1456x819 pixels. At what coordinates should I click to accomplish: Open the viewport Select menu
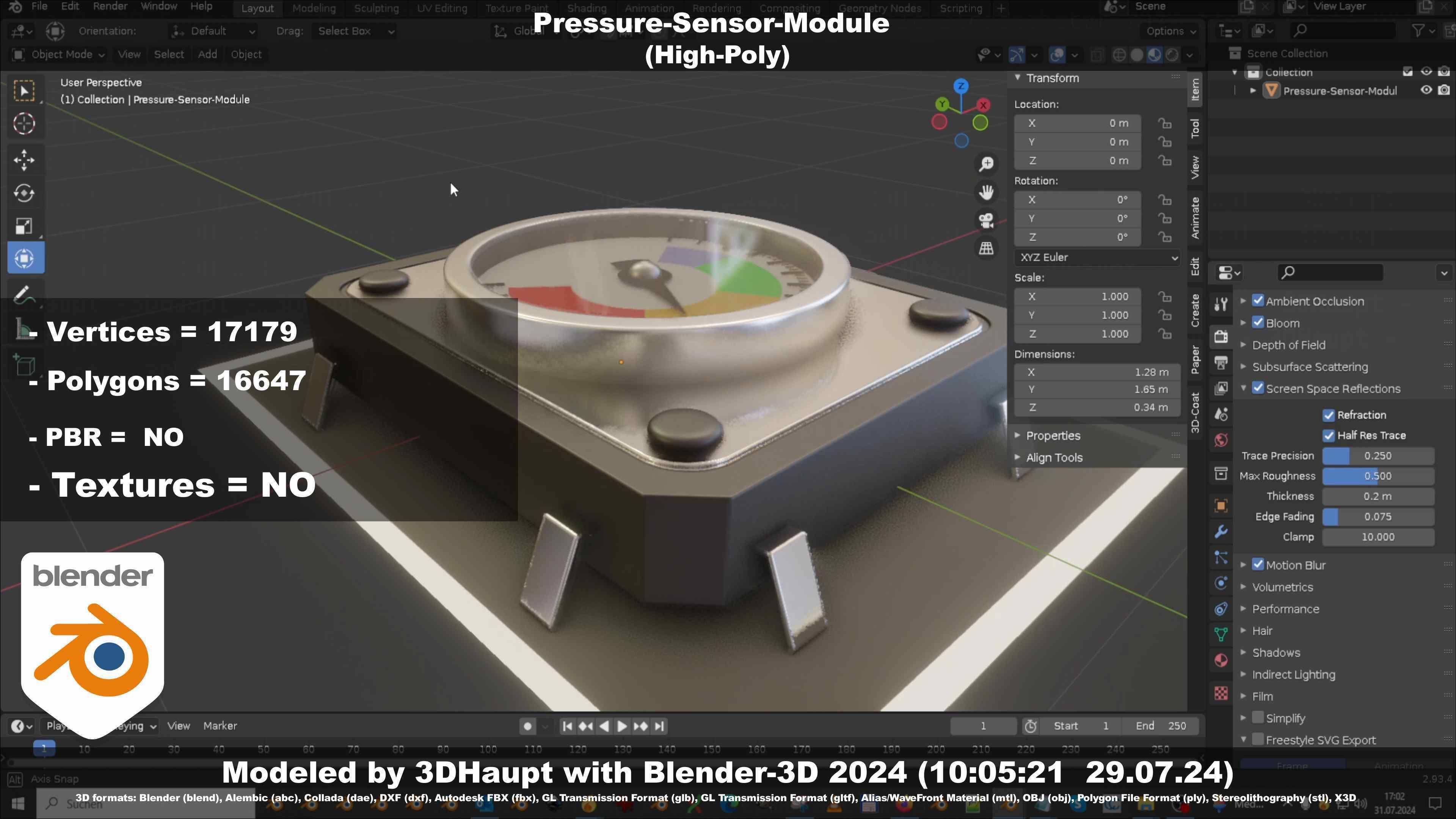[169, 55]
